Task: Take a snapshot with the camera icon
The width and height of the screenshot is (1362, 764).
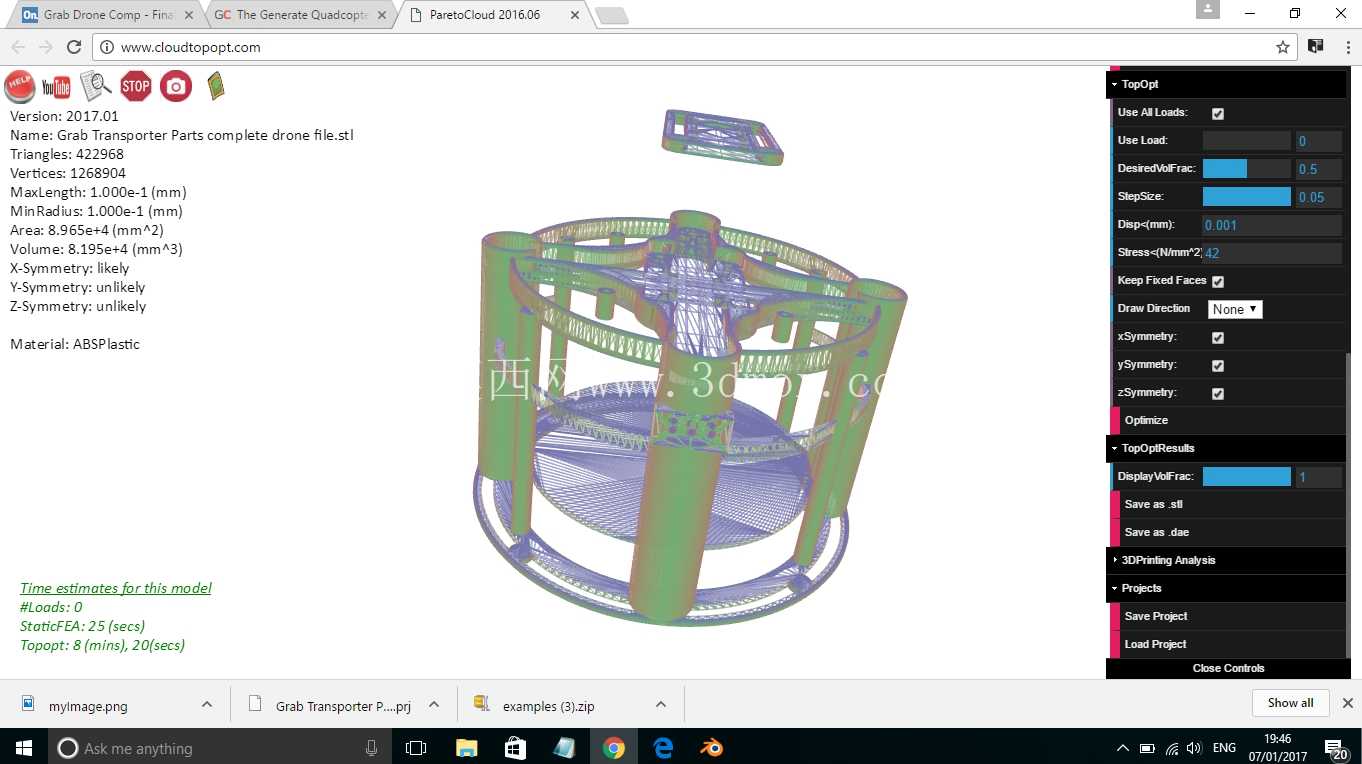Action: [176, 86]
